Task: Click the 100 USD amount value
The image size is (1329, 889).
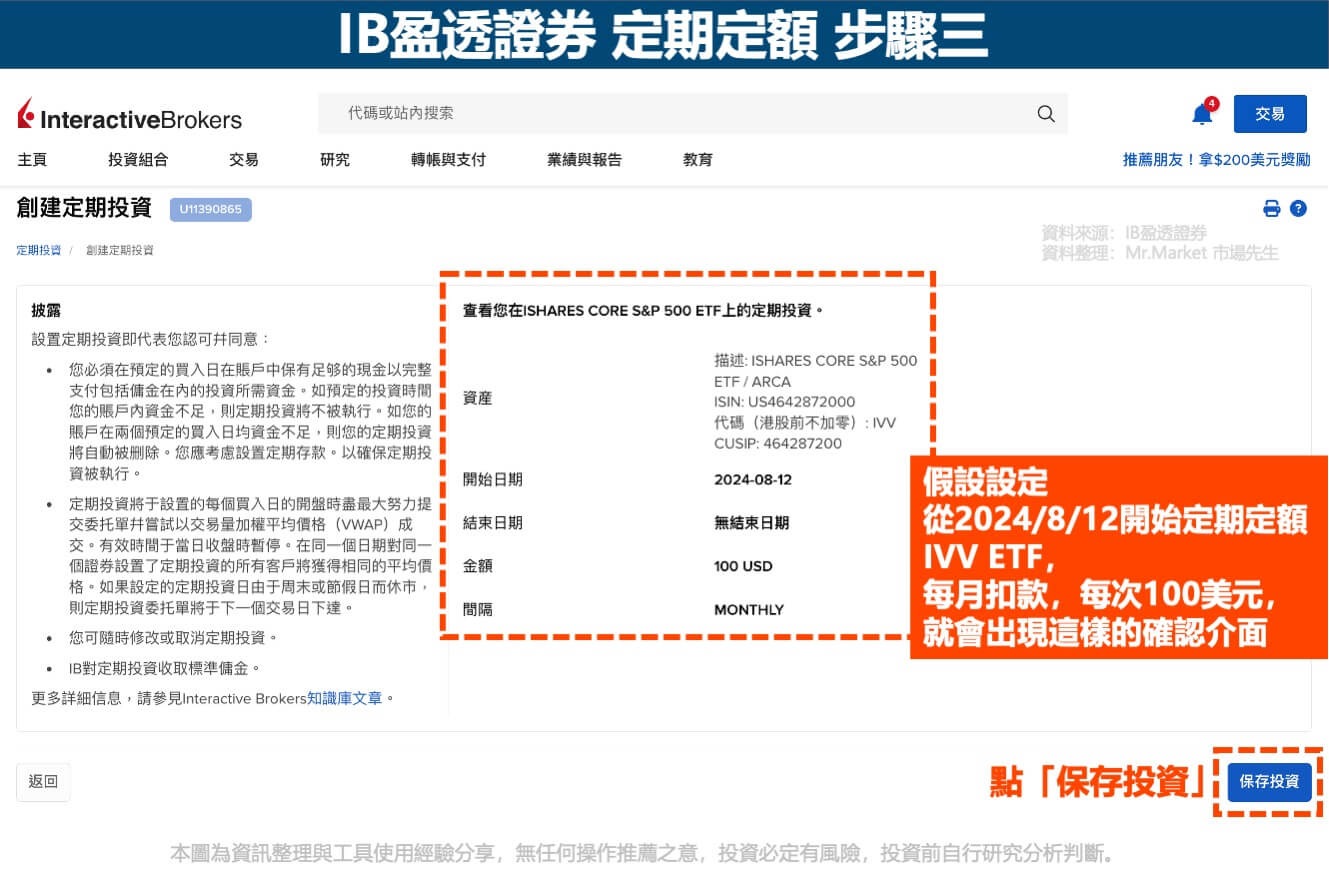Action: tap(743, 567)
